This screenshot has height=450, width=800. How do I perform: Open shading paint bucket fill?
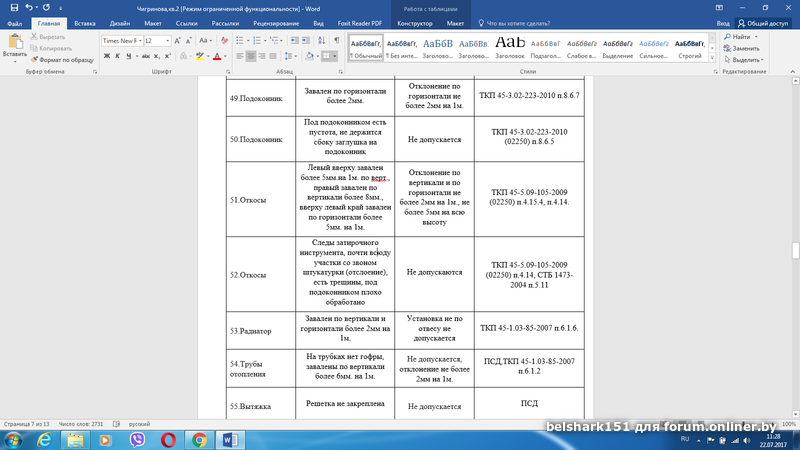click(x=309, y=56)
